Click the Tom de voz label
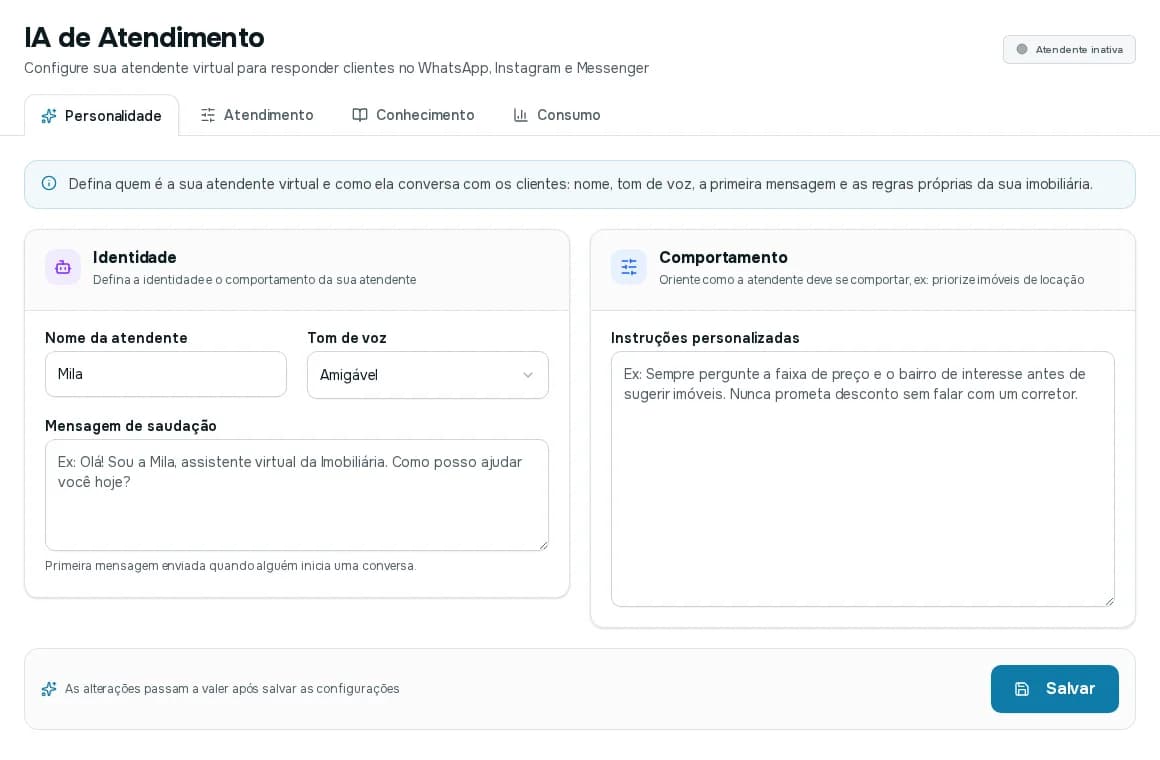This screenshot has height=760, width=1160. click(347, 338)
